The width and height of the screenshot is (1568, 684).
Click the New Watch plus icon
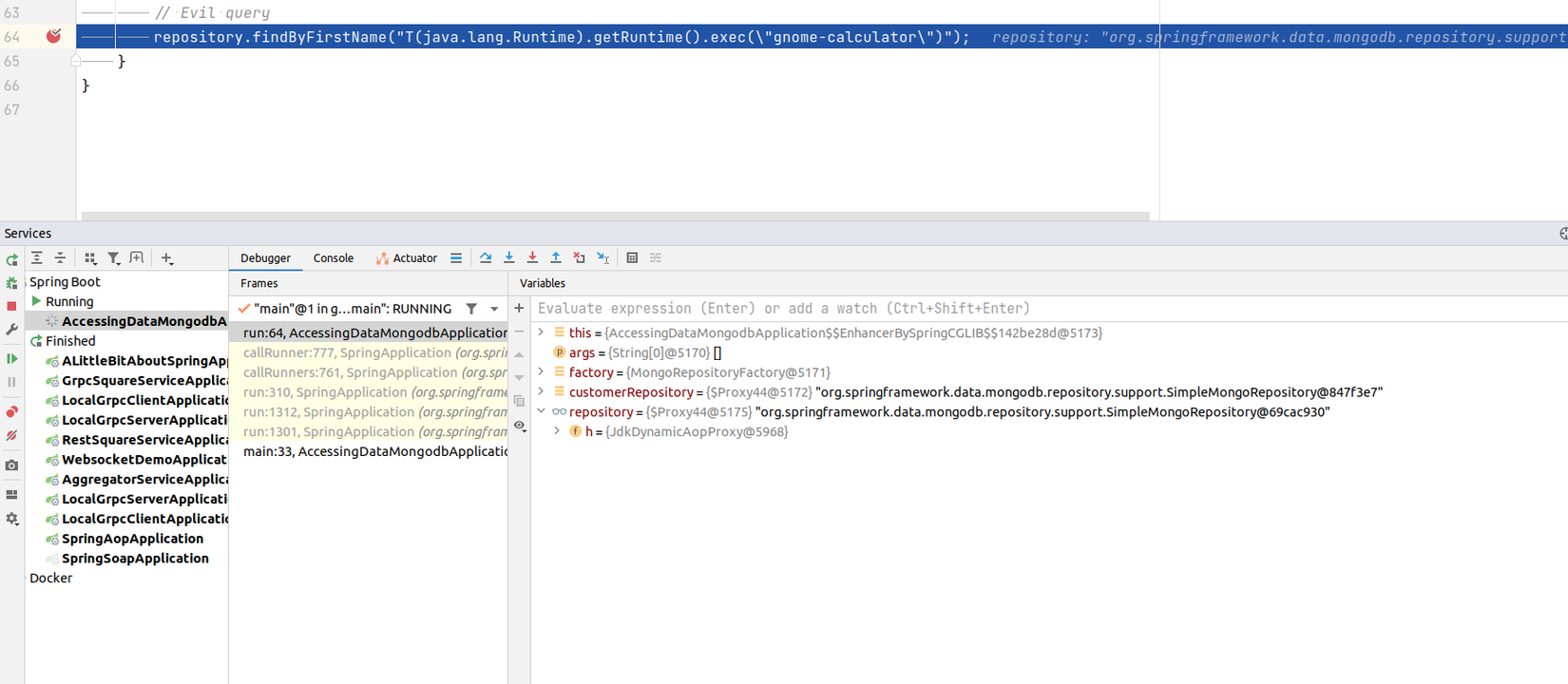point(519,308)
